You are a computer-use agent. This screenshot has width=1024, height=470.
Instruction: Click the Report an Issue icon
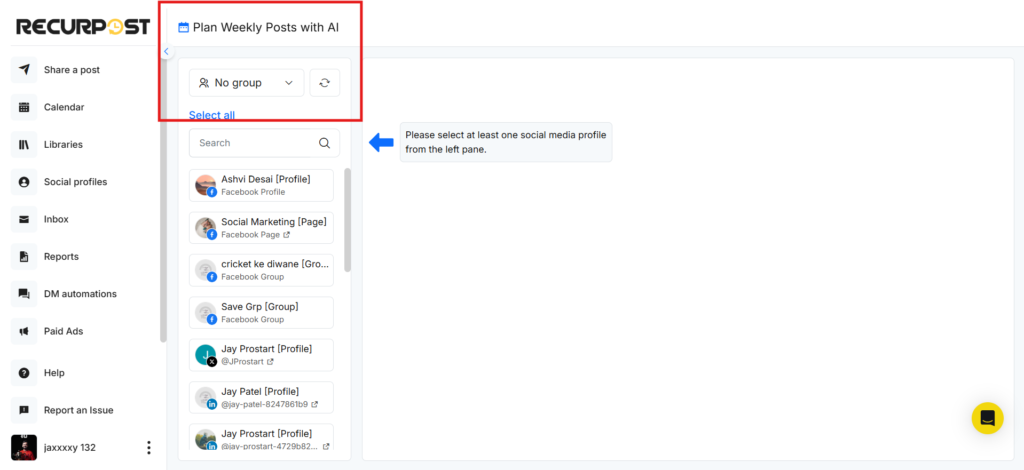[x=24, y=410]
